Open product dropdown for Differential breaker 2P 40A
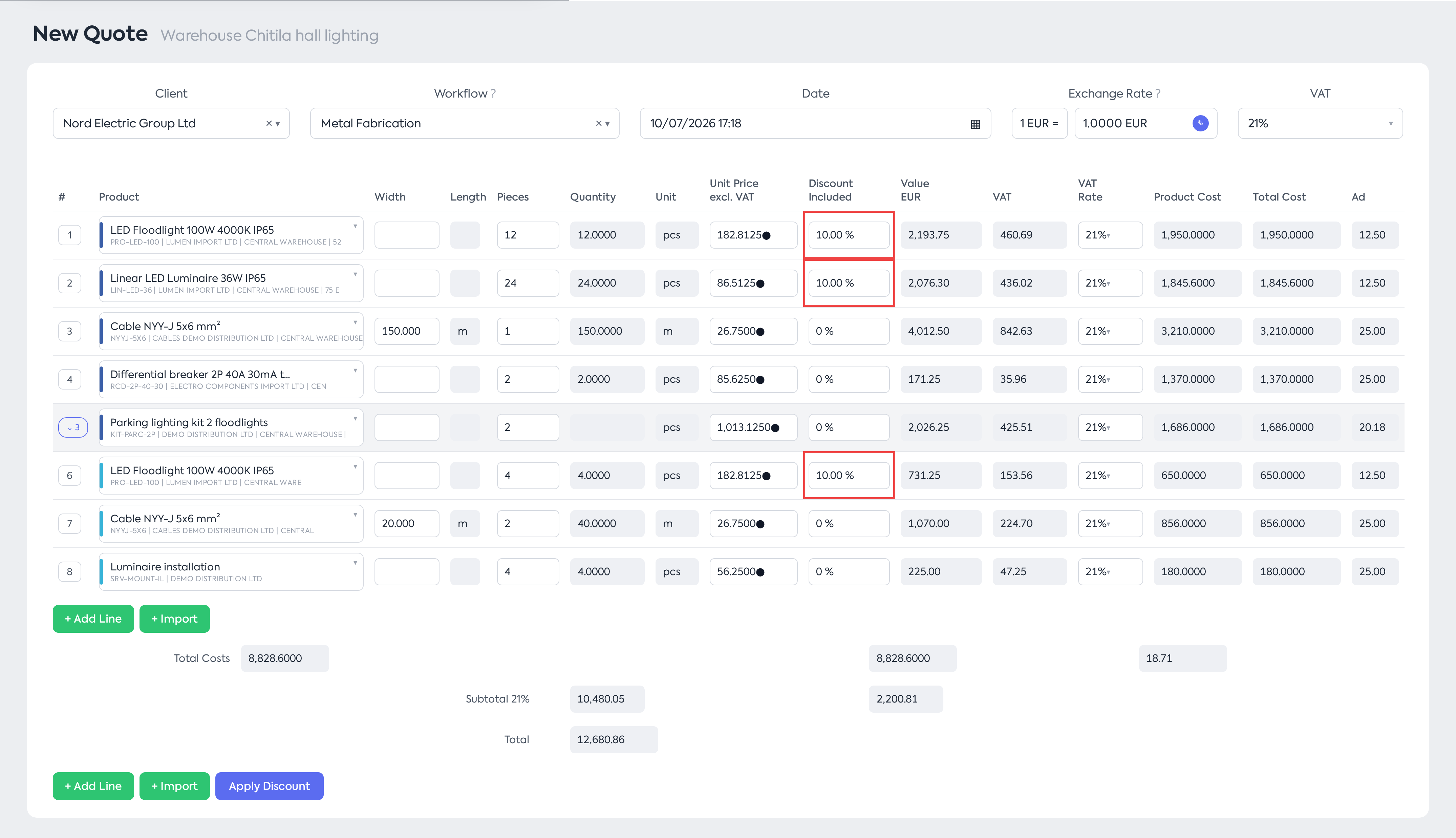 355,370
